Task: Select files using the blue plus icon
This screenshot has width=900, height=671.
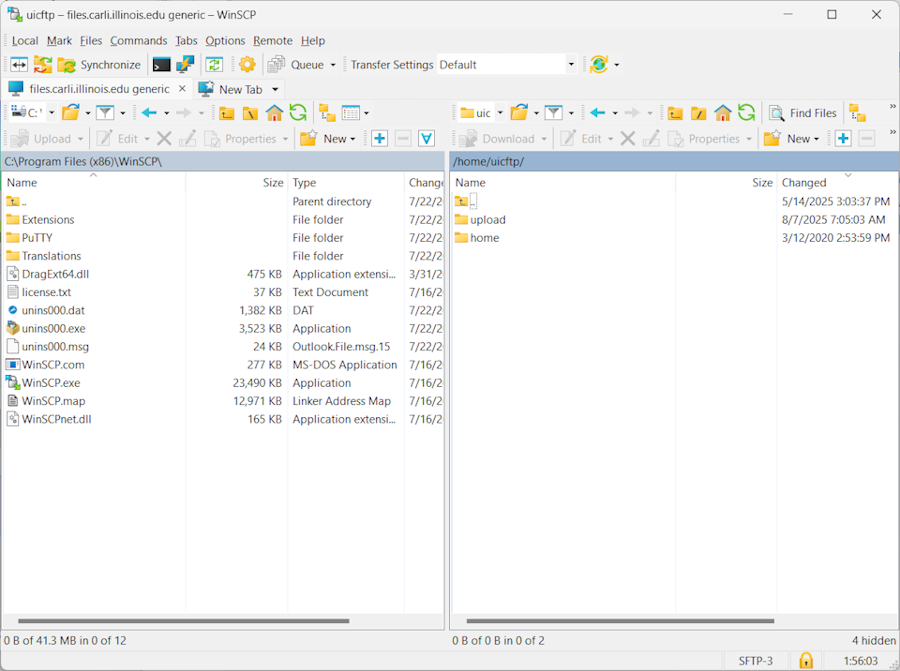Action: tap(380, 138)
